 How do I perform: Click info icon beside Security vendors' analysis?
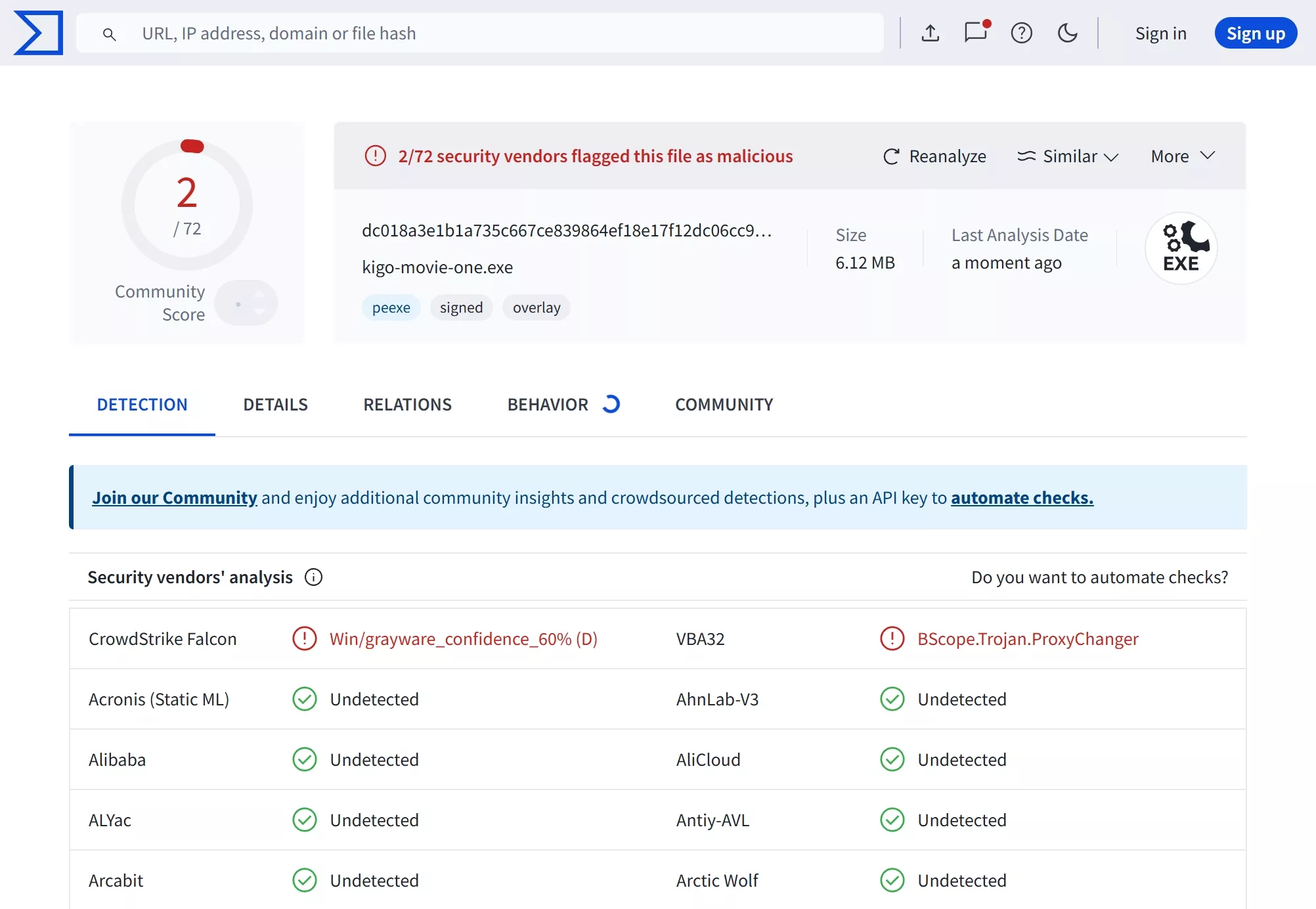313,577
